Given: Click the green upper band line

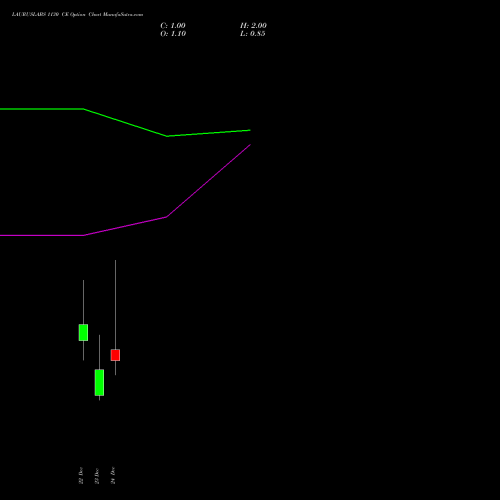Looking at the screenshot, I should tap(125, 123).
